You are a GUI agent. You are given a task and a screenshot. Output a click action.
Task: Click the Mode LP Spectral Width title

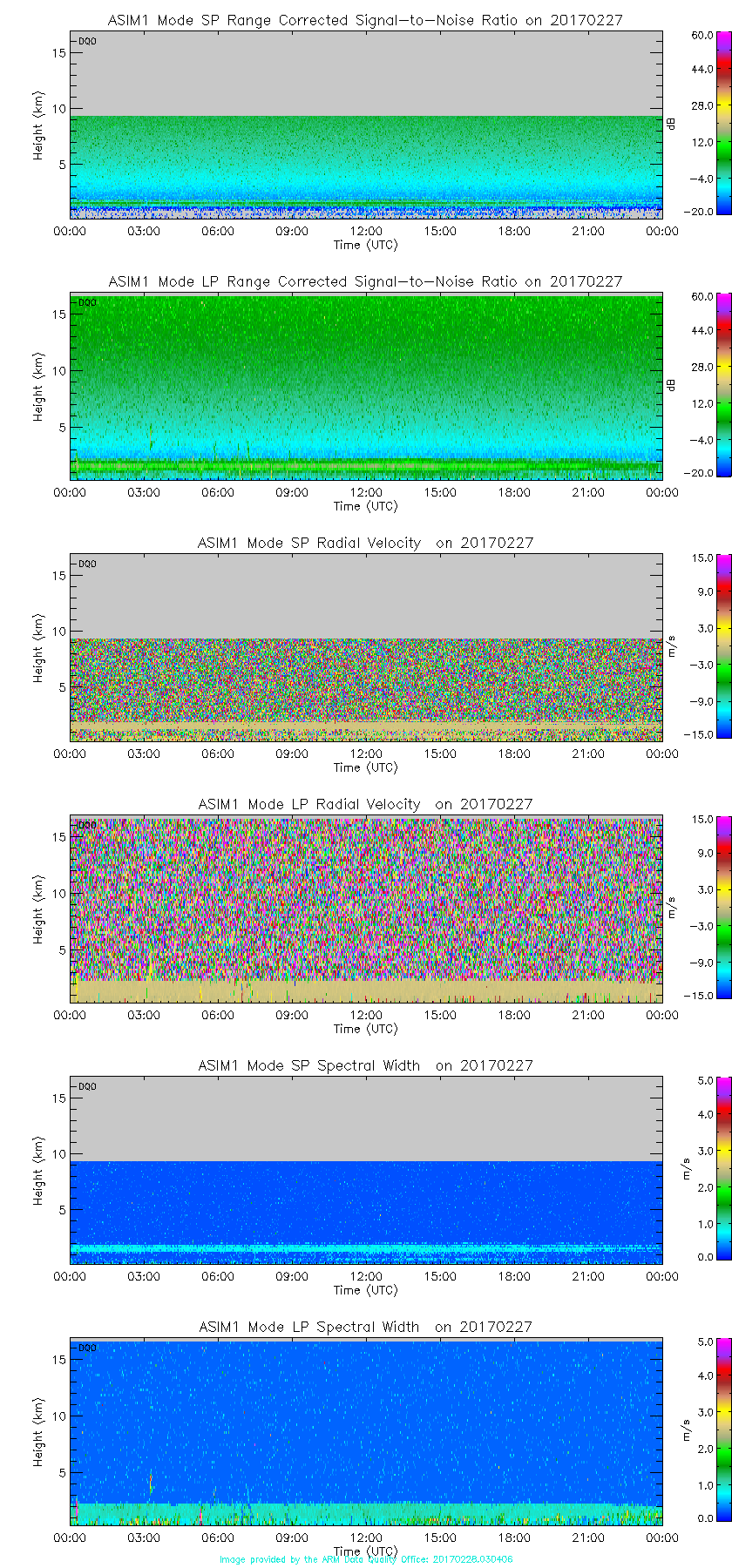[365, 1327]
